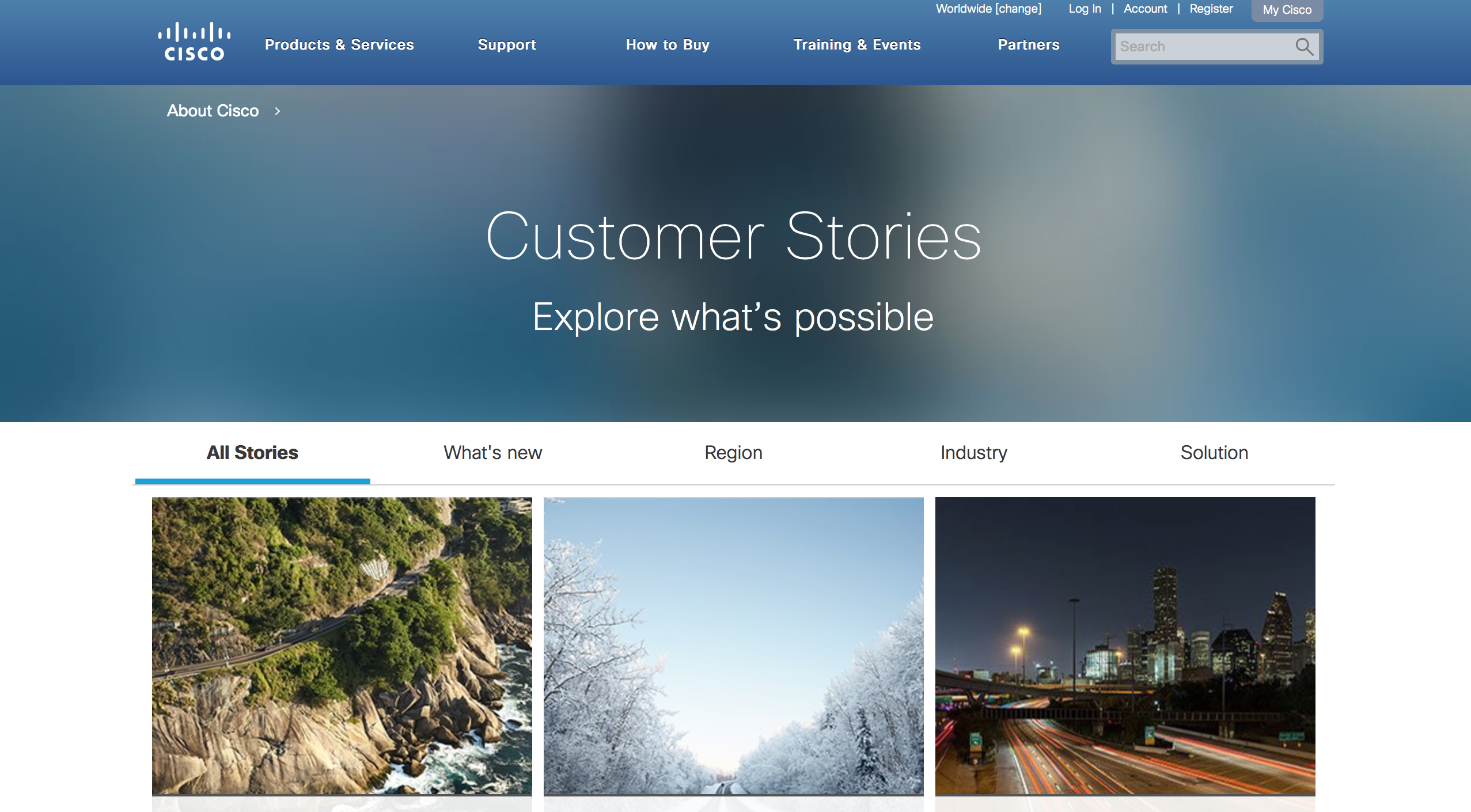The height and width of the screenshot is (812, 1471).
Task: Click the Cisco logo
Action: point(194,41)
